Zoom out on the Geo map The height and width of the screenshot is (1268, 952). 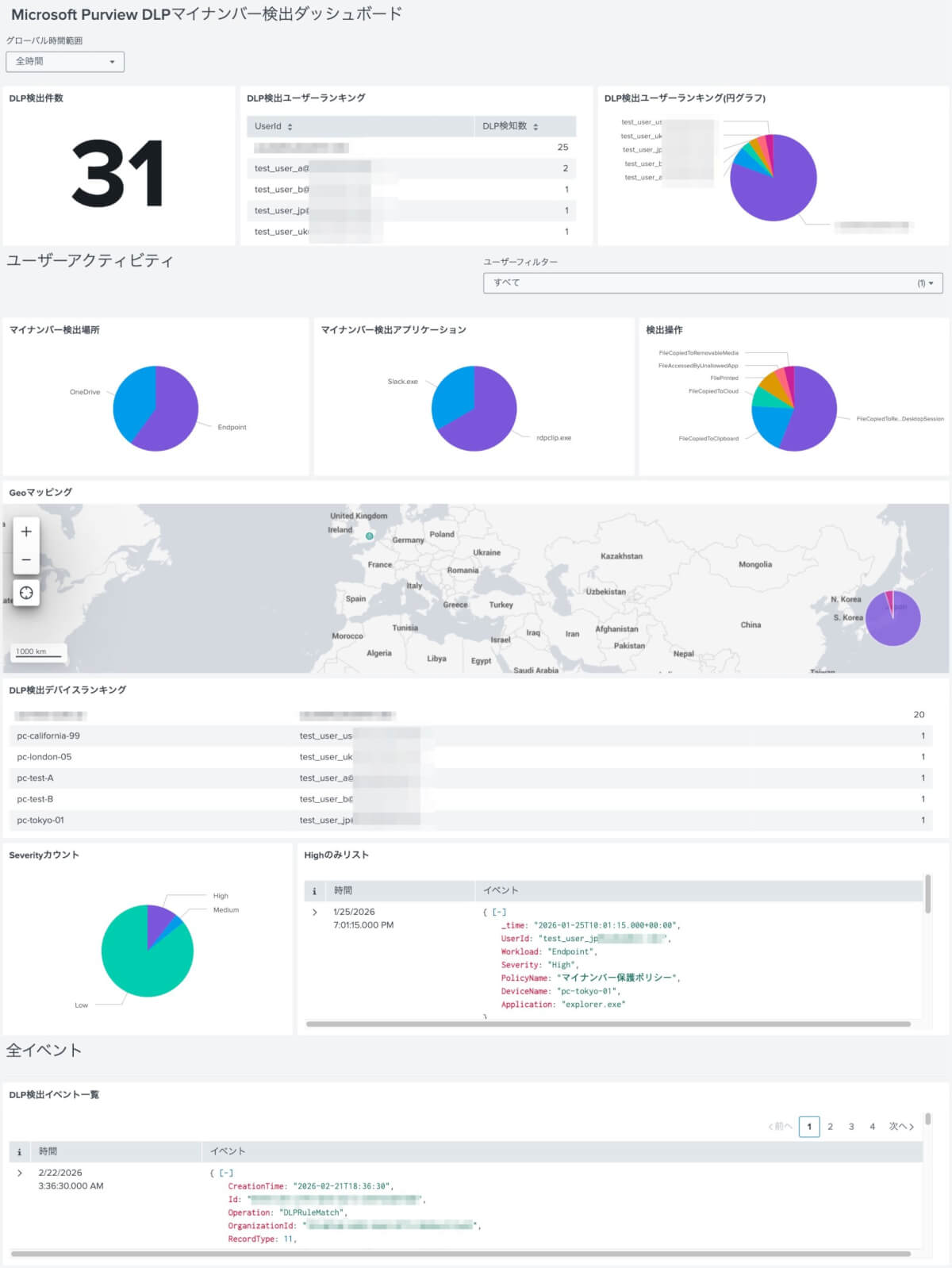[26, 560]
